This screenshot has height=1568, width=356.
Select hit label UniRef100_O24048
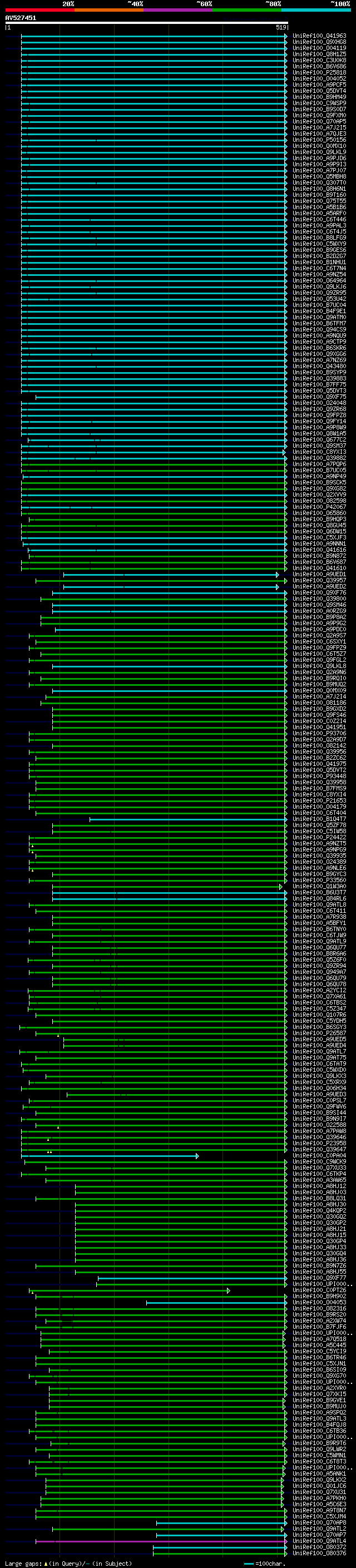319,403
